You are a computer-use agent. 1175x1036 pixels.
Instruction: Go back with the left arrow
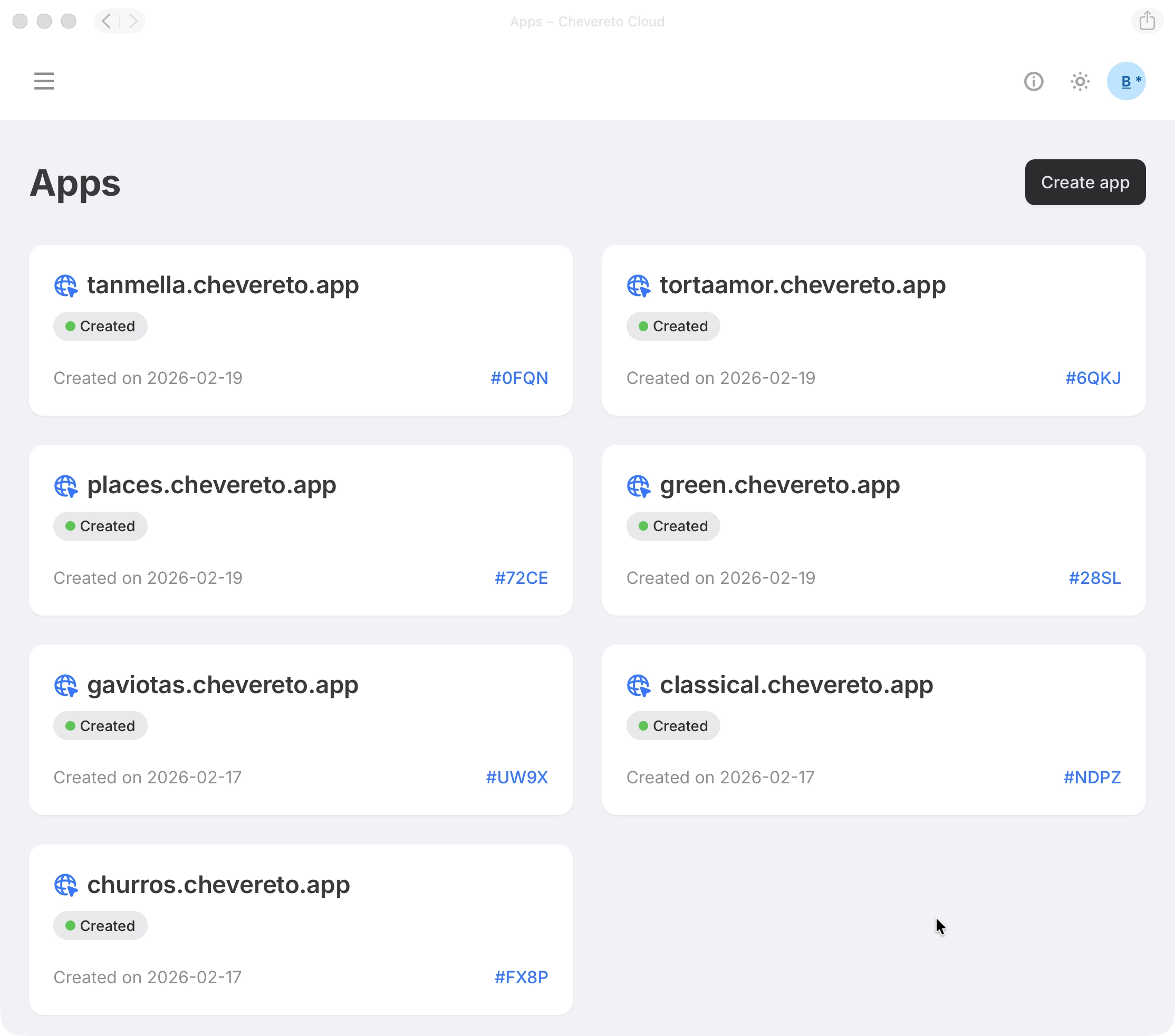coord(107,21)
